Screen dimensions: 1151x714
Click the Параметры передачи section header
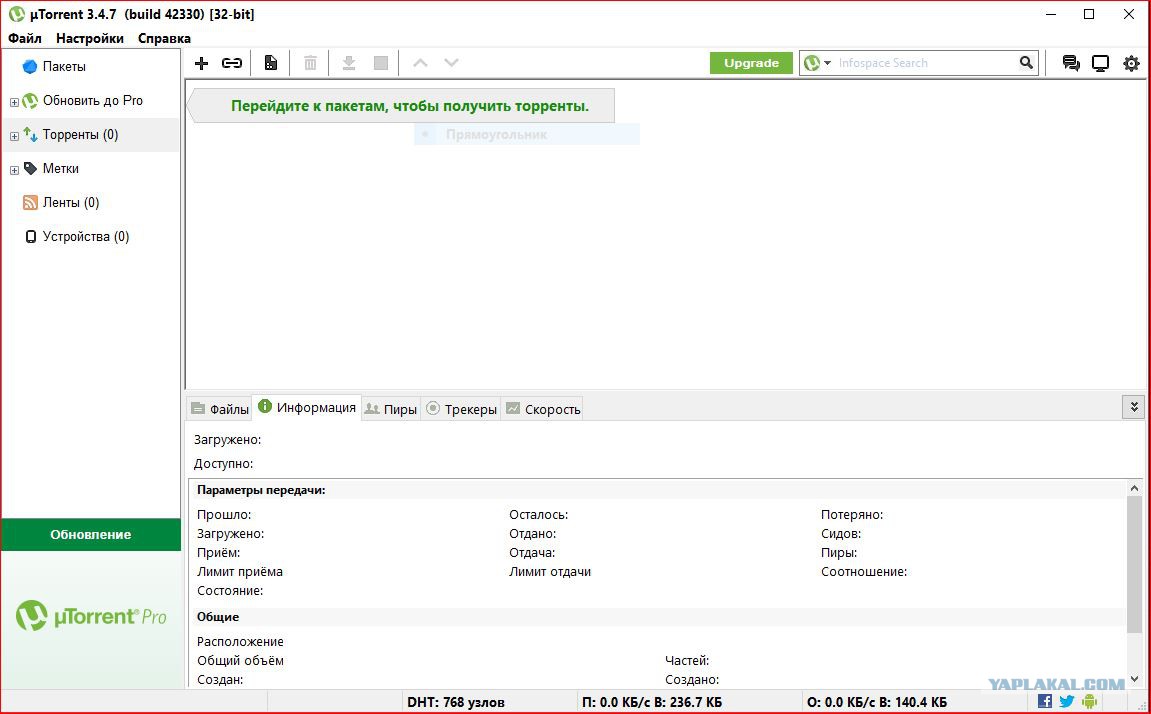(261, 489)
